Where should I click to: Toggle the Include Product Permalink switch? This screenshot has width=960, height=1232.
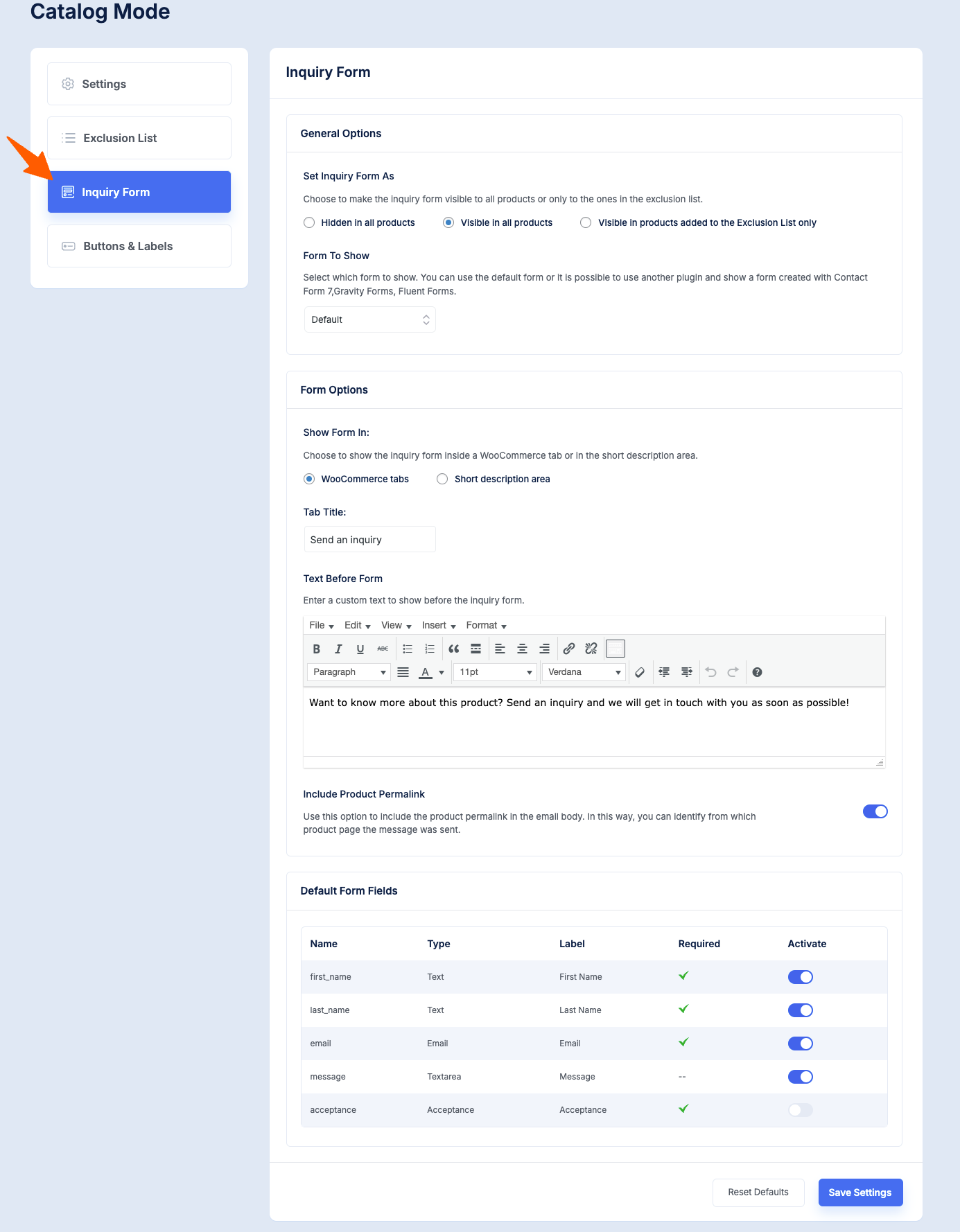point(875,811)
